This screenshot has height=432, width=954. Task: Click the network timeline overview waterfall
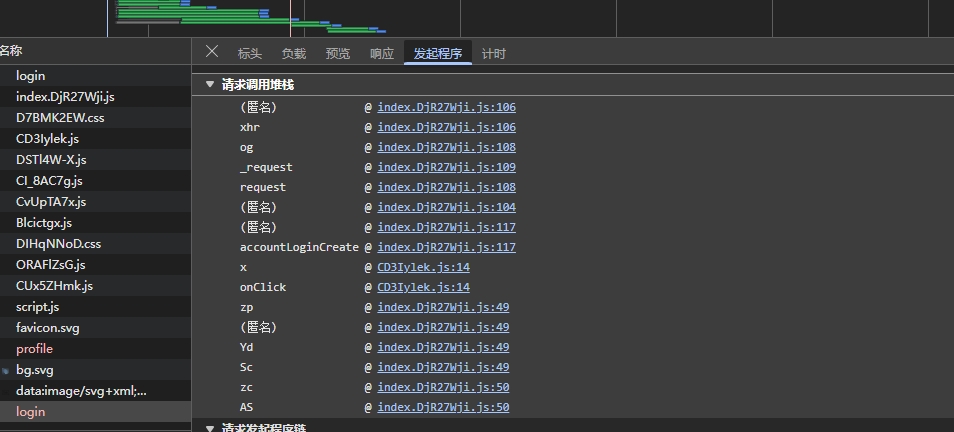pos(477,18)
